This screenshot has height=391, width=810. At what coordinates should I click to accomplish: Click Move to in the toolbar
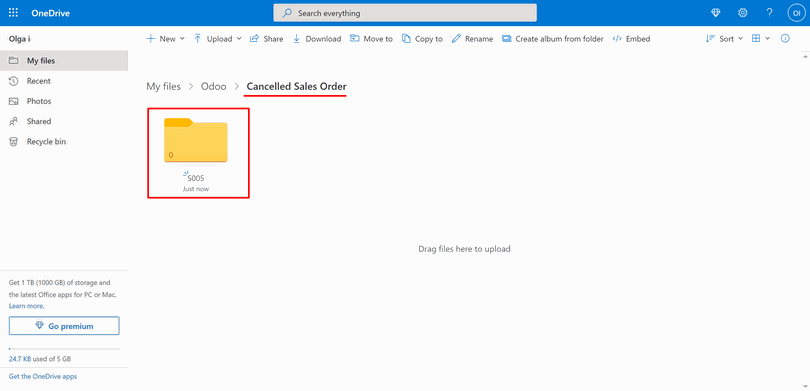371,39
